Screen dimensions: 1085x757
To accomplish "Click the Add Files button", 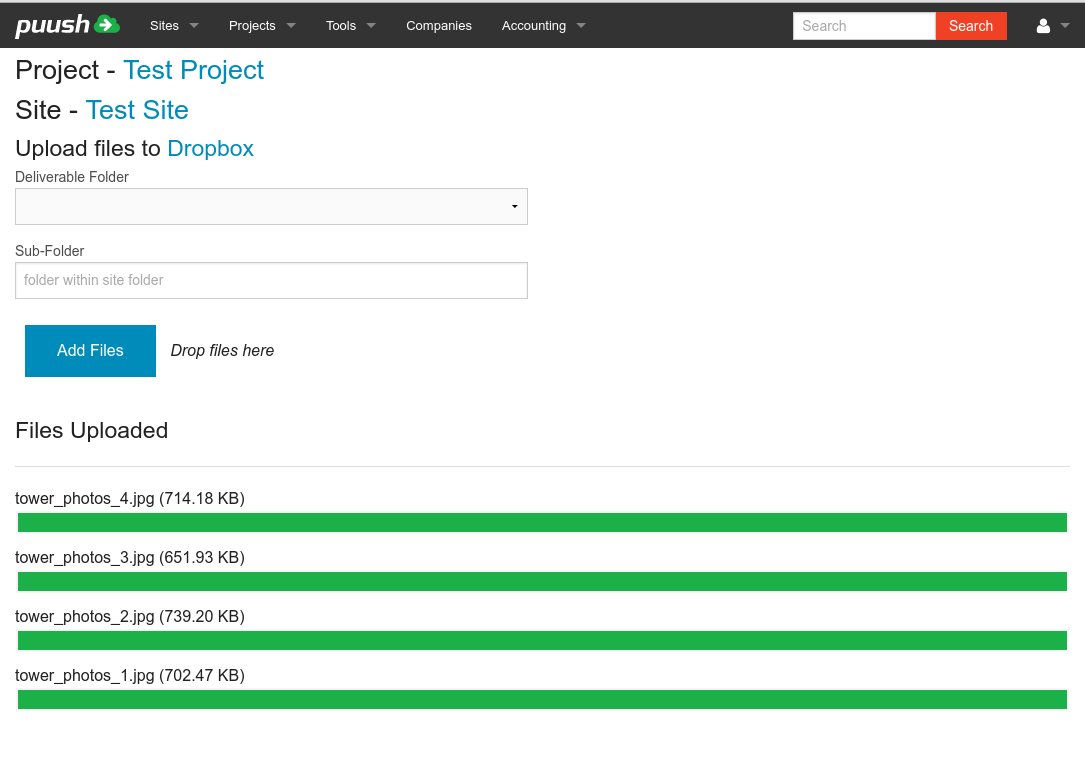I will (x=90, y=351).
